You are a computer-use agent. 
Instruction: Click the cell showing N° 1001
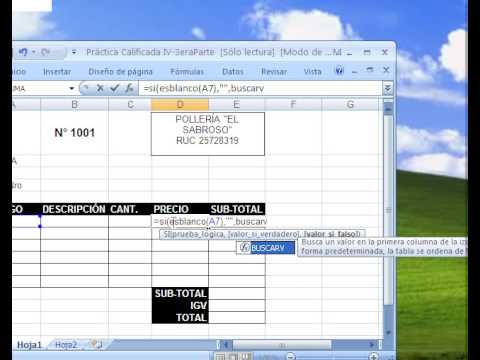point(74,133)
